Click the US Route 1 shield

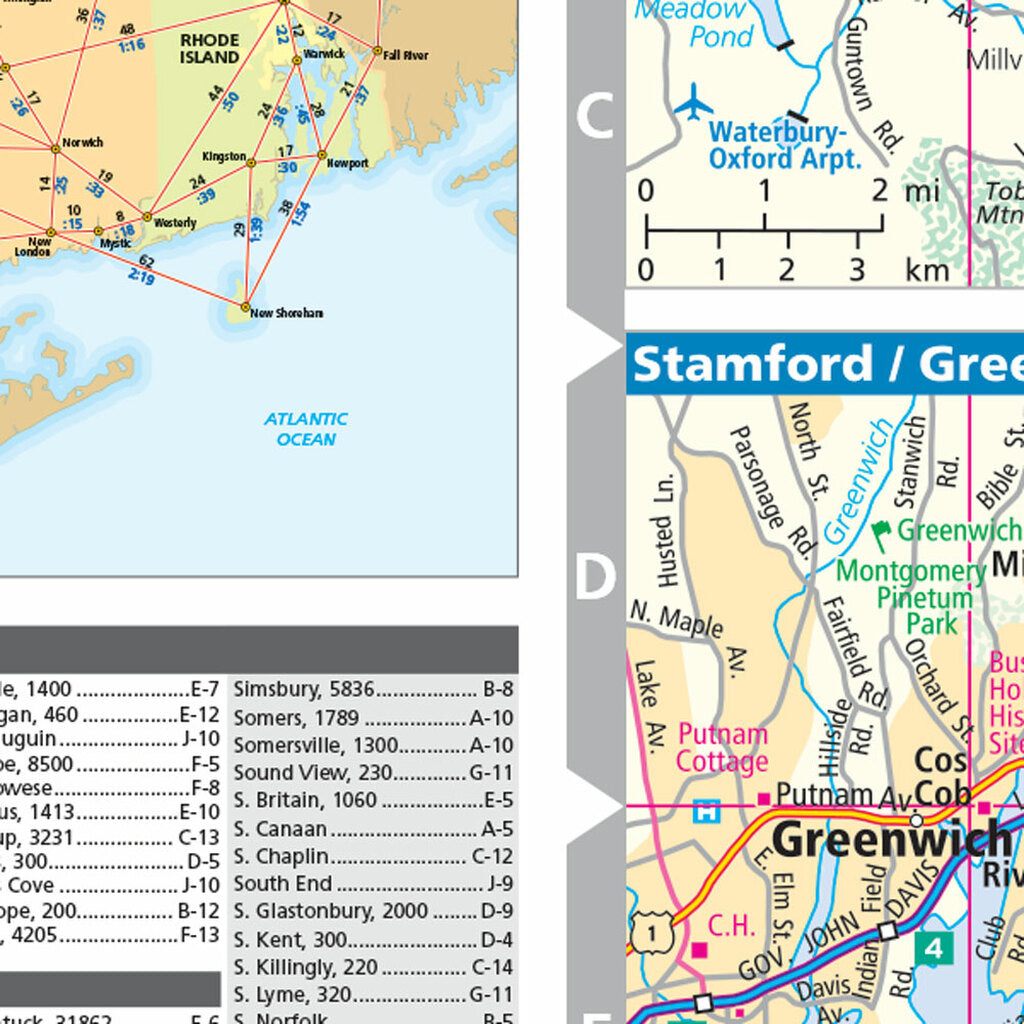652,933
